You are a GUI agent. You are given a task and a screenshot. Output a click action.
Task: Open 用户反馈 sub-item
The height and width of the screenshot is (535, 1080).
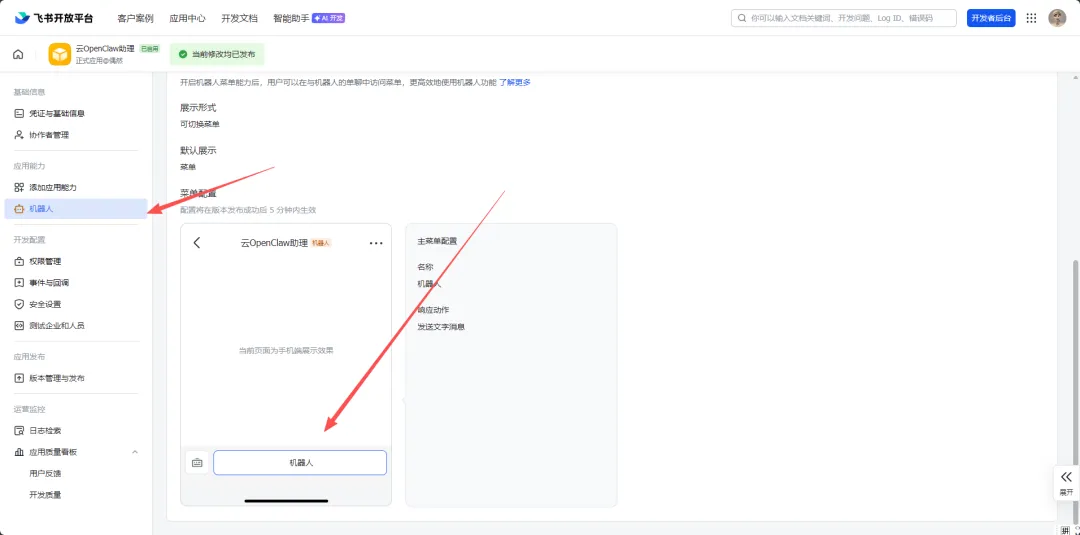point(45,473)
